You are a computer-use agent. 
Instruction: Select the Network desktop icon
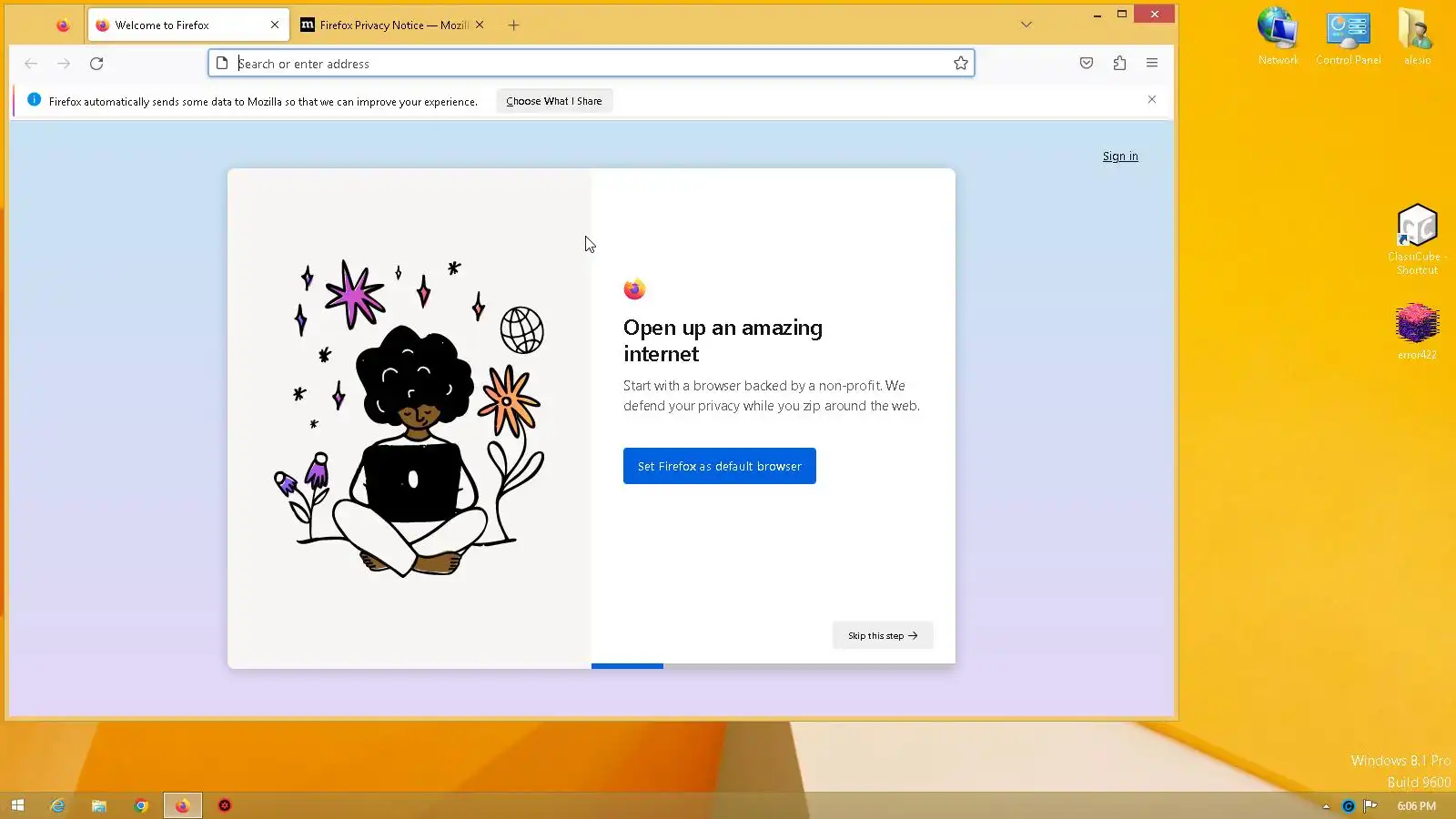tap(1279, 36)
